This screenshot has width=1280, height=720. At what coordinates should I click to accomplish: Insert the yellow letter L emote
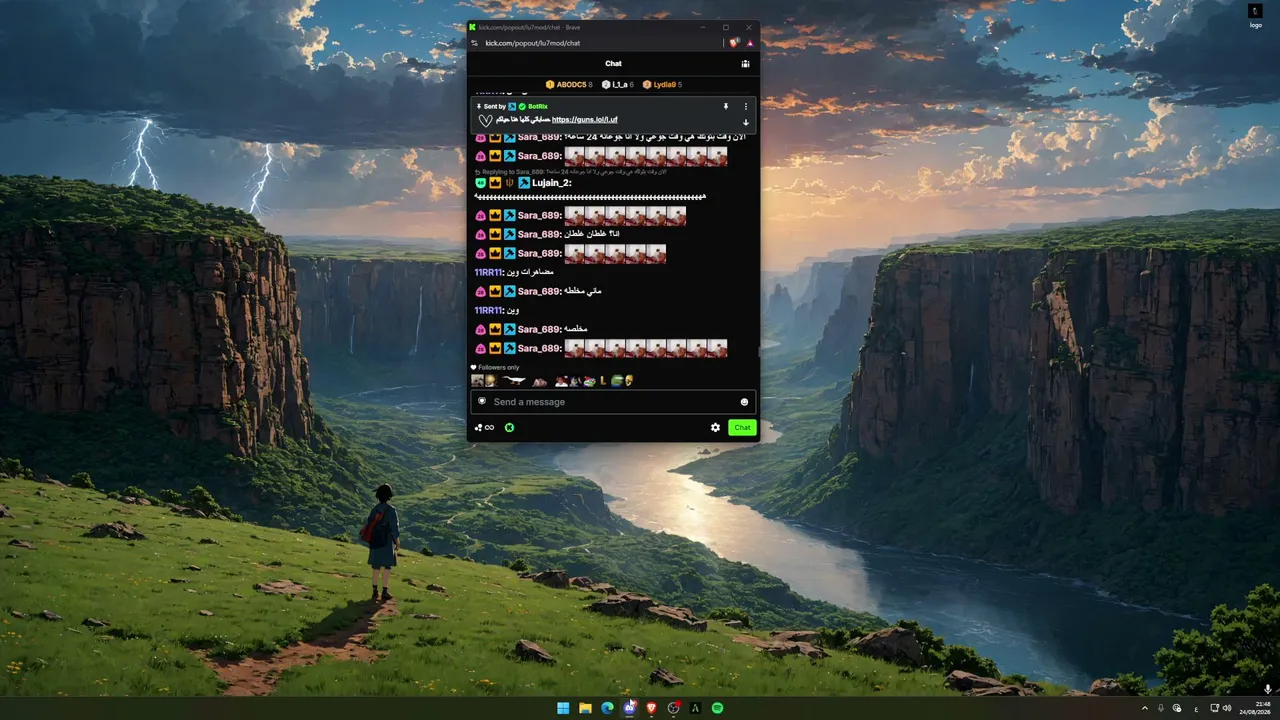tap(603, 381)
